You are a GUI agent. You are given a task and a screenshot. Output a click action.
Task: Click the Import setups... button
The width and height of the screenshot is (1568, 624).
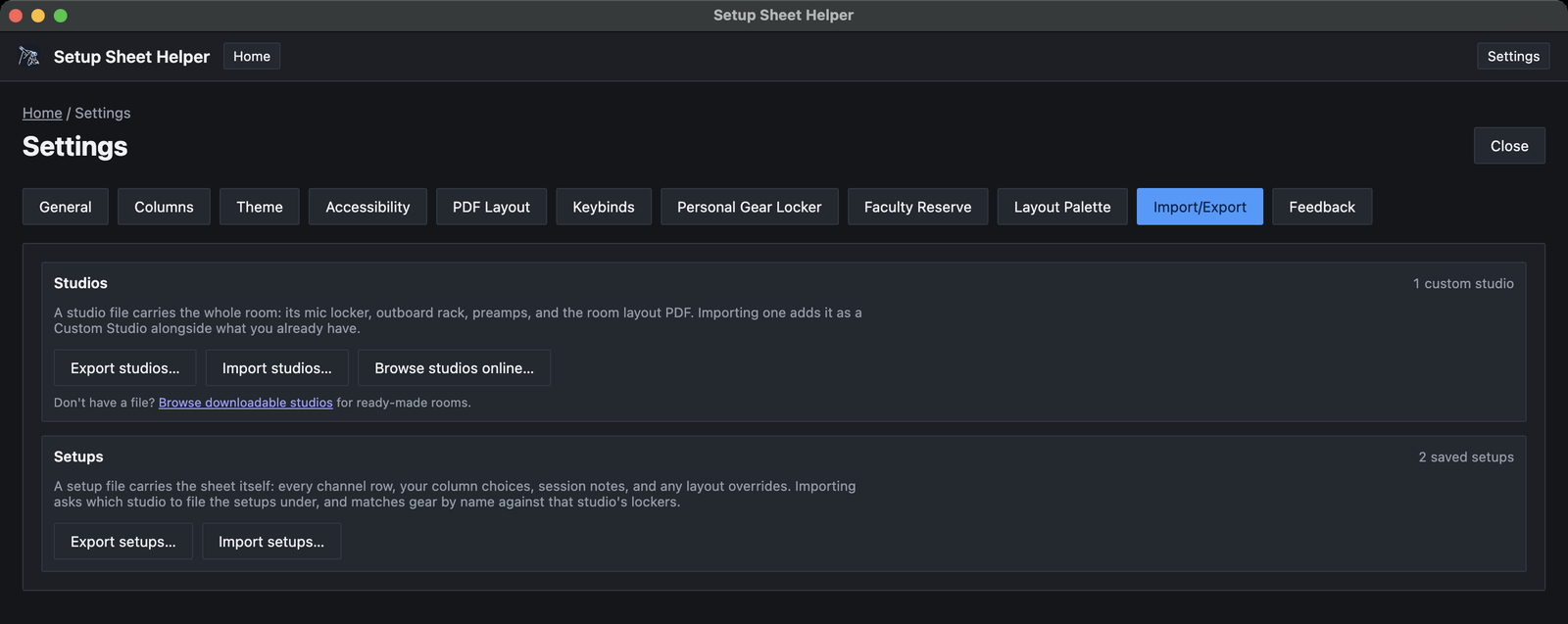(x=271, y=542)
